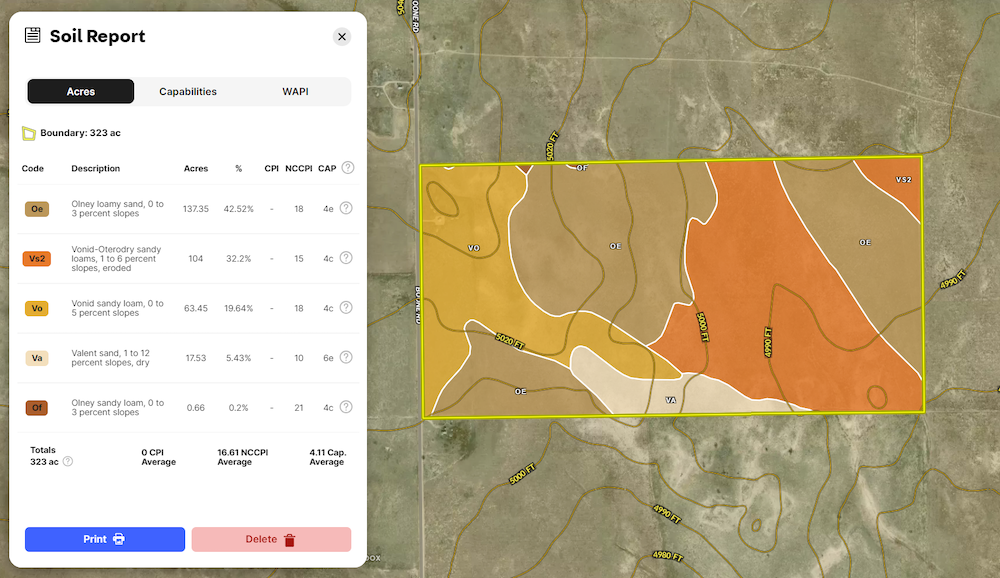Switch to the Capabilities tab
This screenshot has height=578, width=1000.
pos(188,91)
